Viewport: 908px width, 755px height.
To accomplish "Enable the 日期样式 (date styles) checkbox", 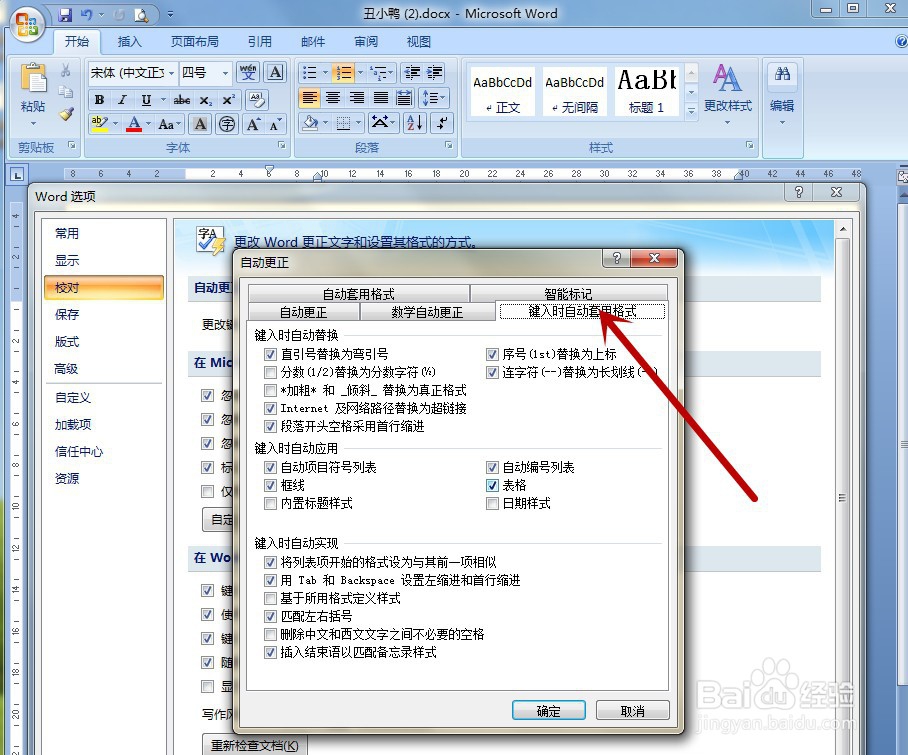I will coord(492,504).
